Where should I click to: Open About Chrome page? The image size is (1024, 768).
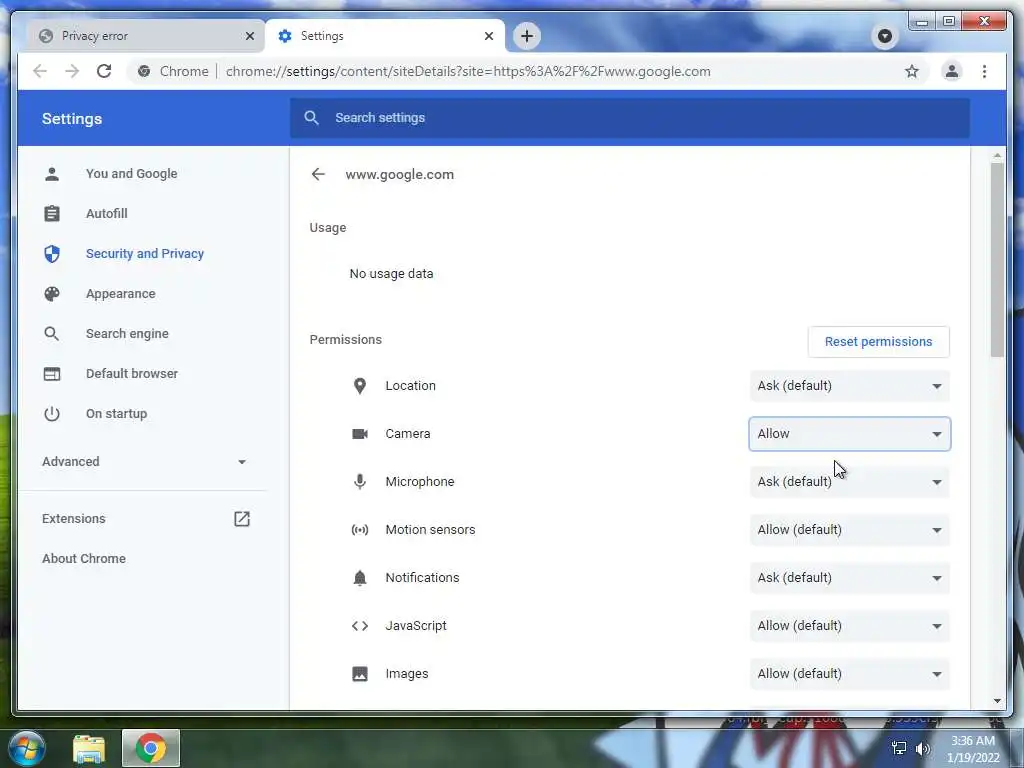[84, 558]
